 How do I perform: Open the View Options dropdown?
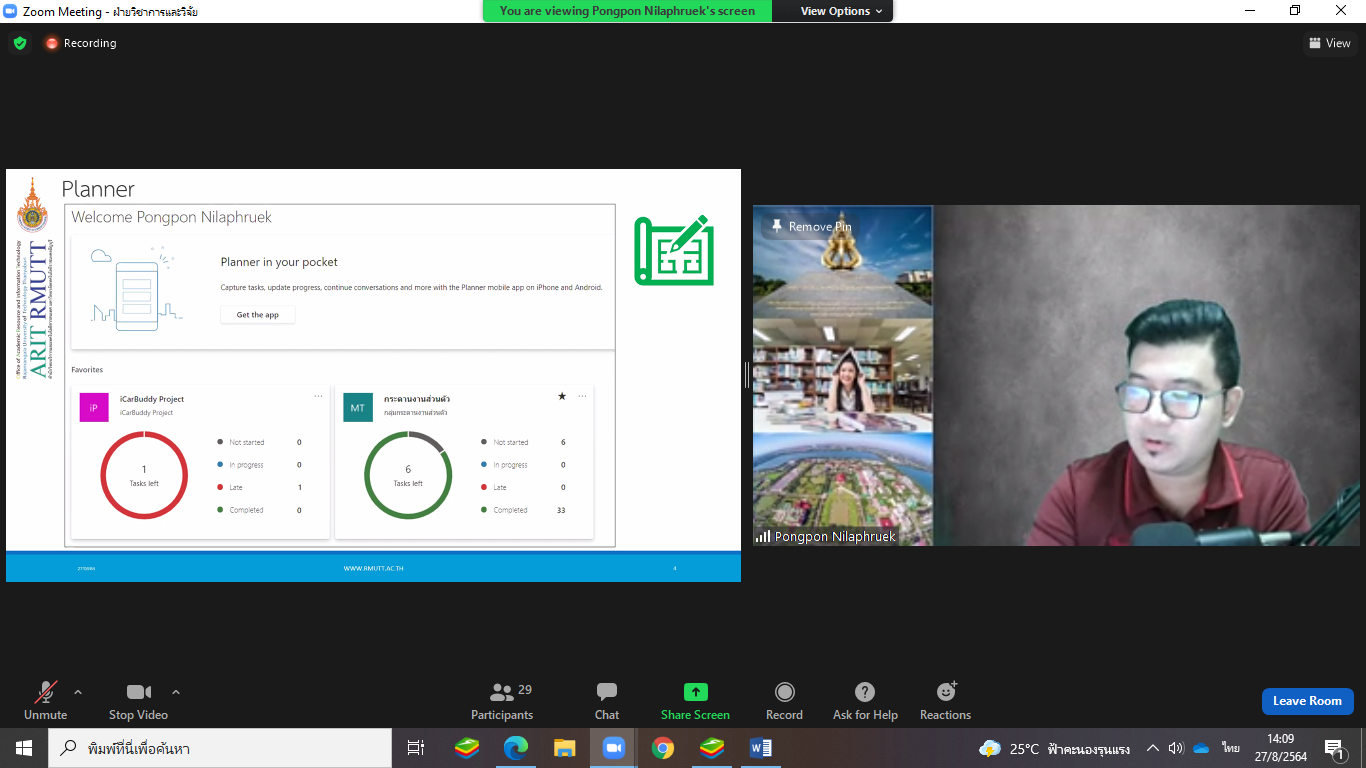point(841,11)
